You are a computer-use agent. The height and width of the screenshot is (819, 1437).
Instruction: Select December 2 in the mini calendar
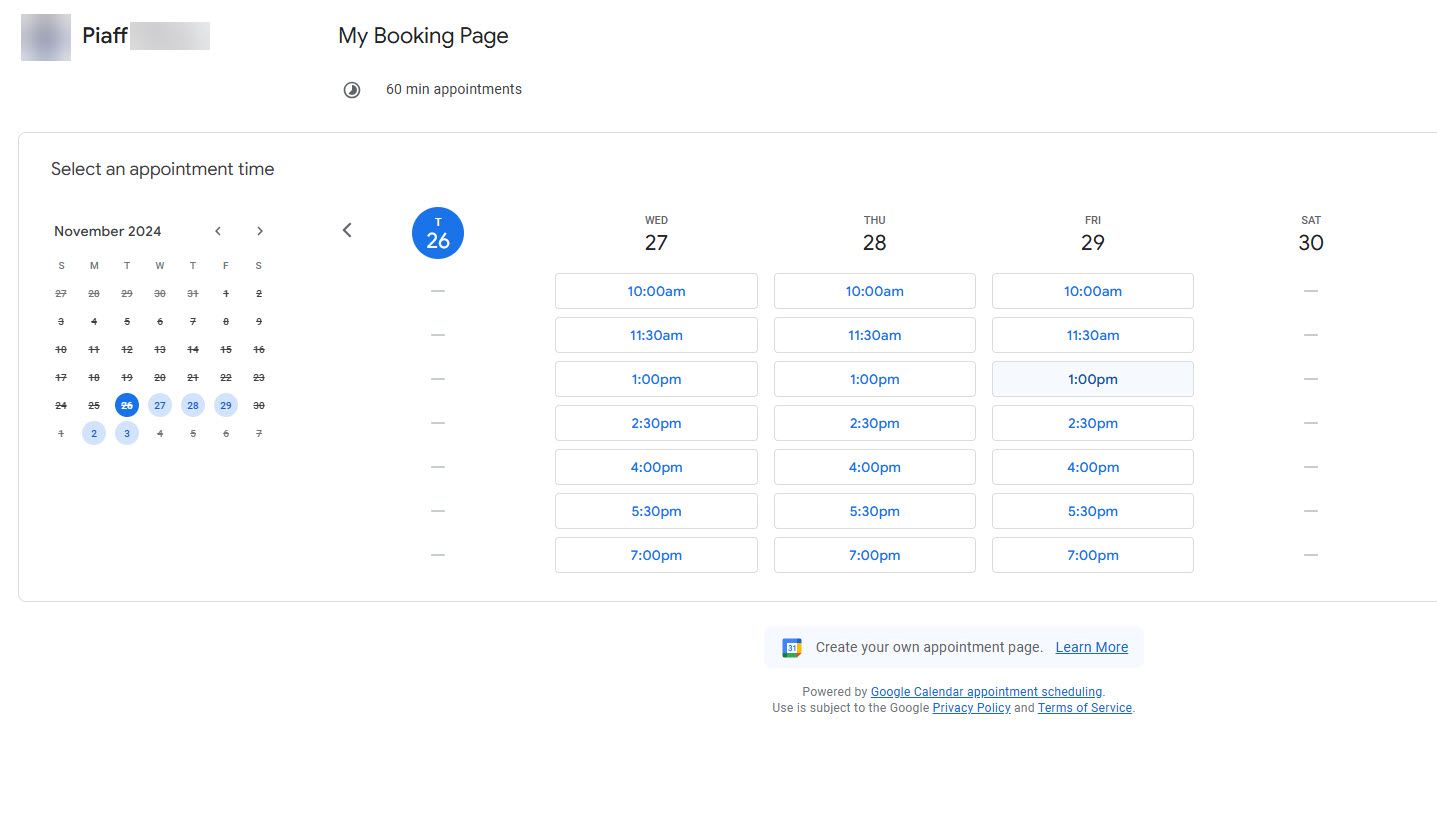pos(94,433)
